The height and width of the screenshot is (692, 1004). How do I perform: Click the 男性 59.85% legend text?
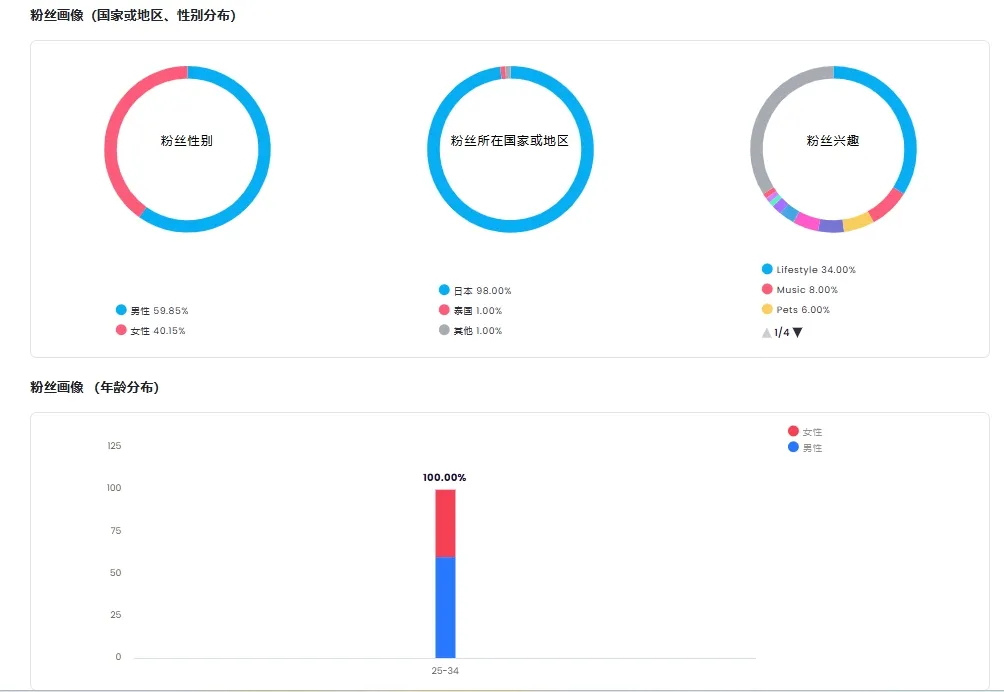click(159, 310)
